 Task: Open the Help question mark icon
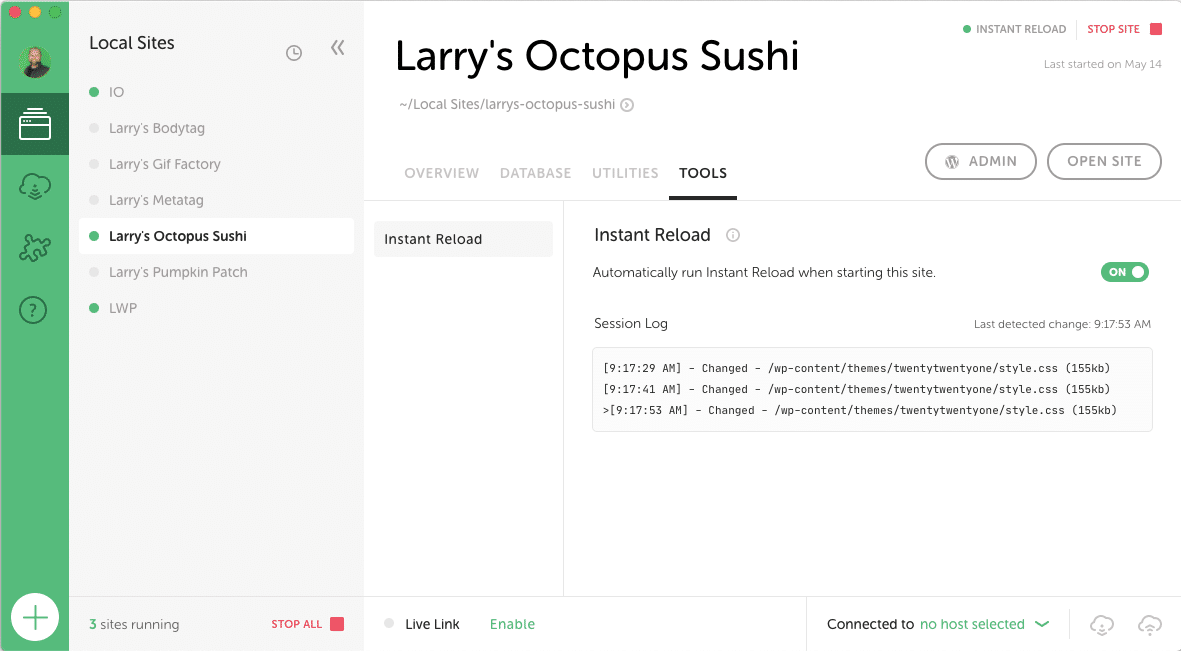tap(33, 310)
